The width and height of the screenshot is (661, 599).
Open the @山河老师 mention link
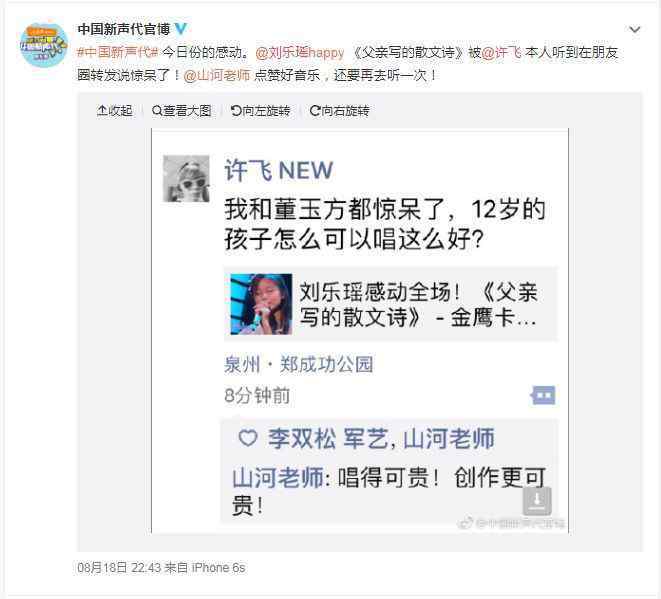click(x=217, y=75)
